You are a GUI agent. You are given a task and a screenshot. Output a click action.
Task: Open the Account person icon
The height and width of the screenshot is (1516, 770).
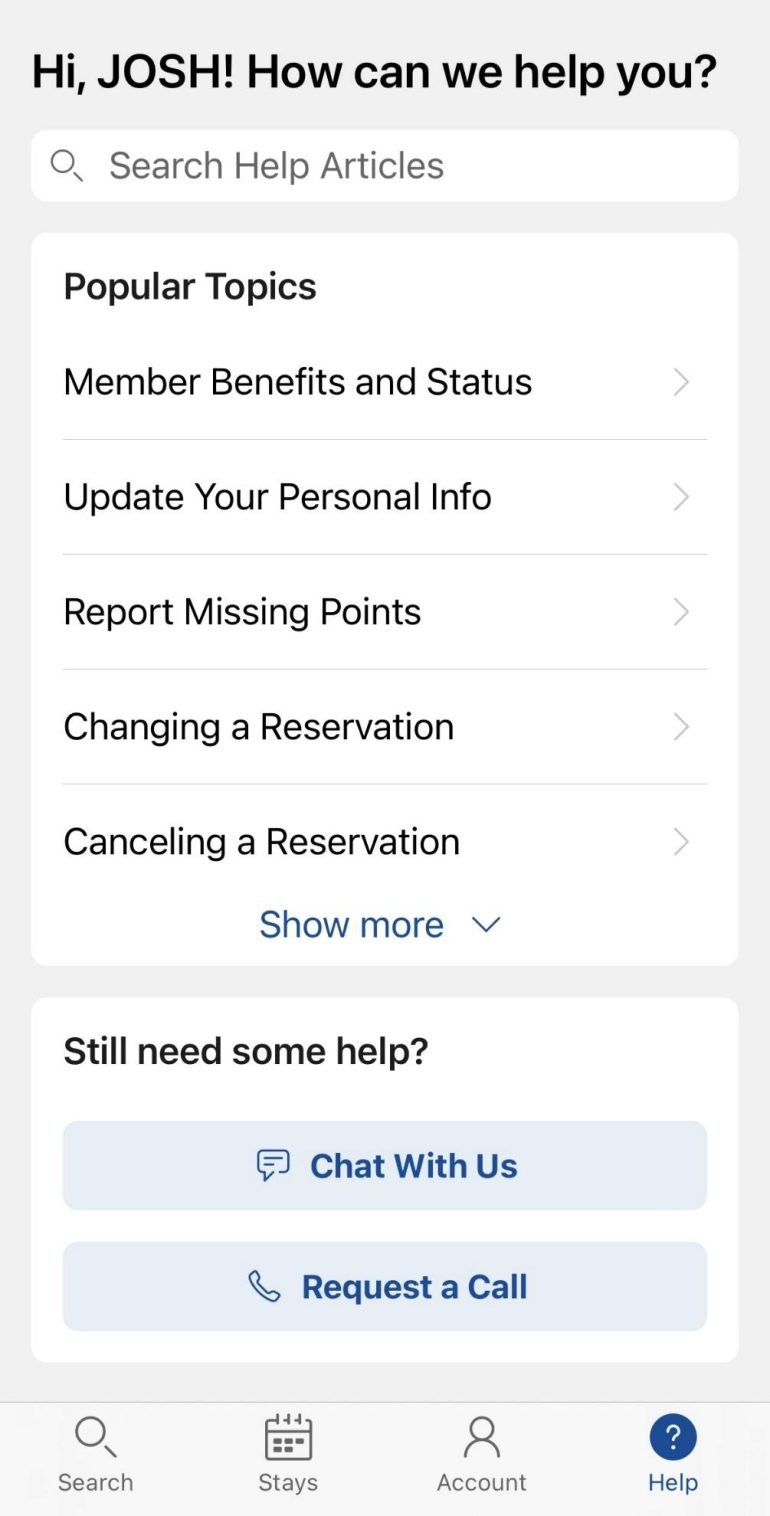click(481, 1438)
